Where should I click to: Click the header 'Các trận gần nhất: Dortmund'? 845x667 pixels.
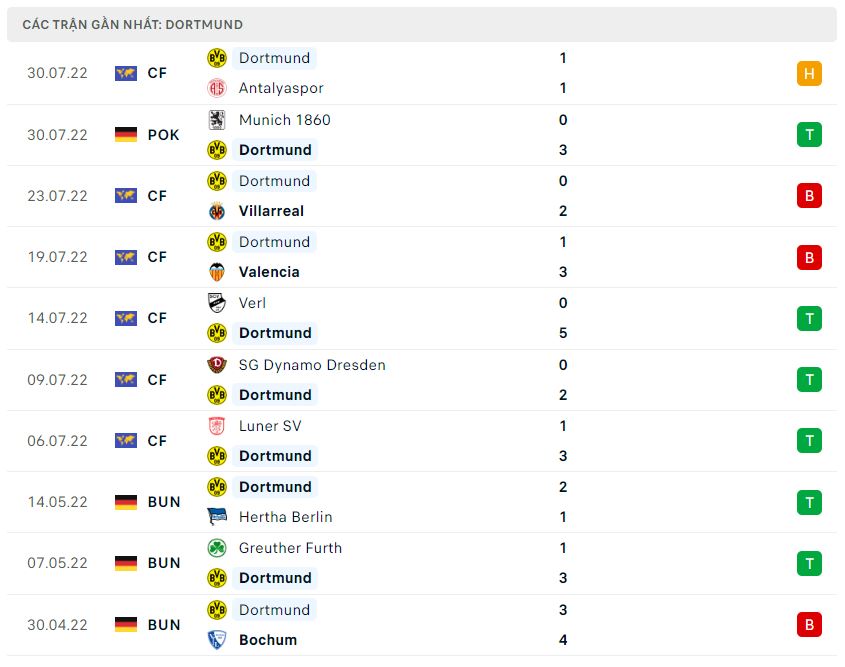tap(133, 24)
